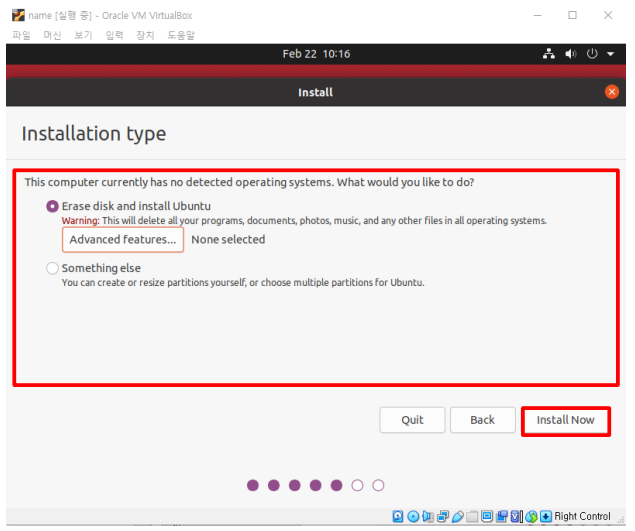Click the VirtualBox app icon in the title bar
The image size is (635, 531).
pos(18,15)
